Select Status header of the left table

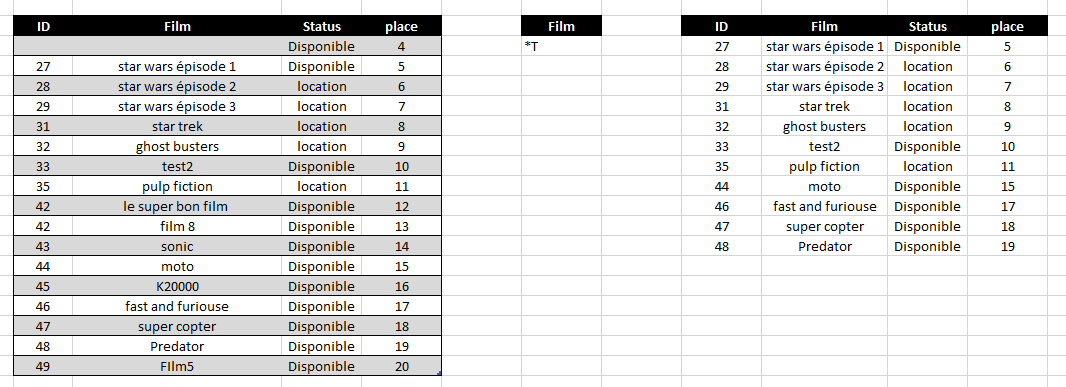[x=322, y=27]
